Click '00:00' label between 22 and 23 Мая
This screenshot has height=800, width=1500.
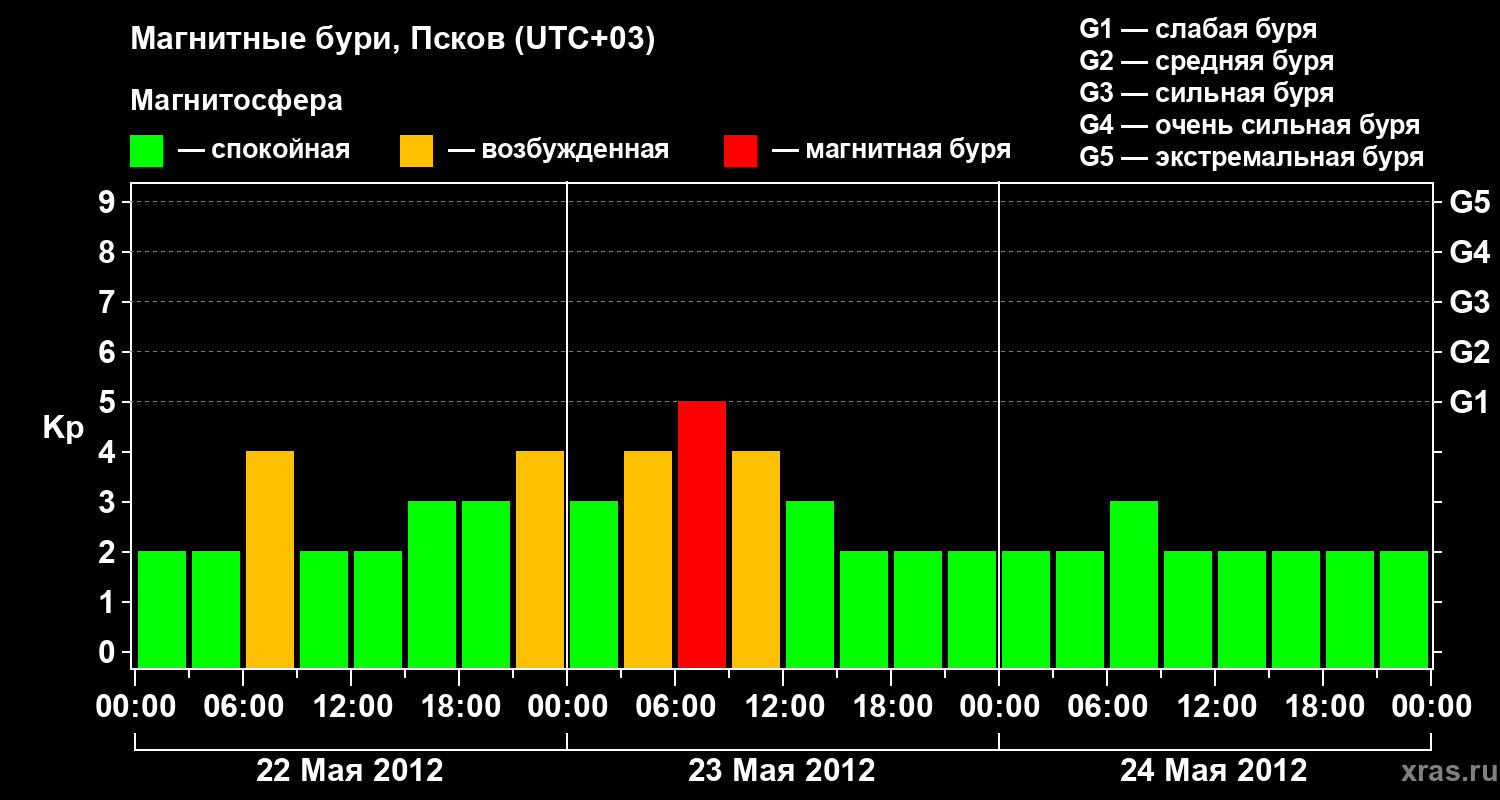tap(567, 706)
